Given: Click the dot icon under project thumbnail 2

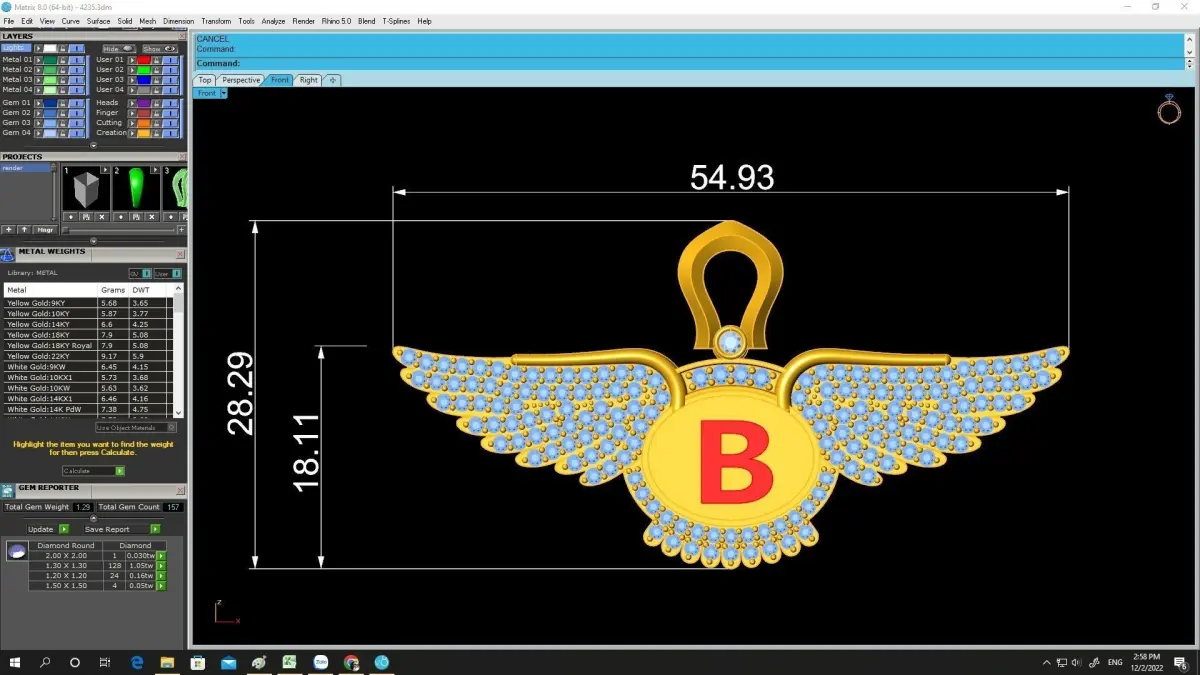Looking at the screenshot, I should pos(121,217).
